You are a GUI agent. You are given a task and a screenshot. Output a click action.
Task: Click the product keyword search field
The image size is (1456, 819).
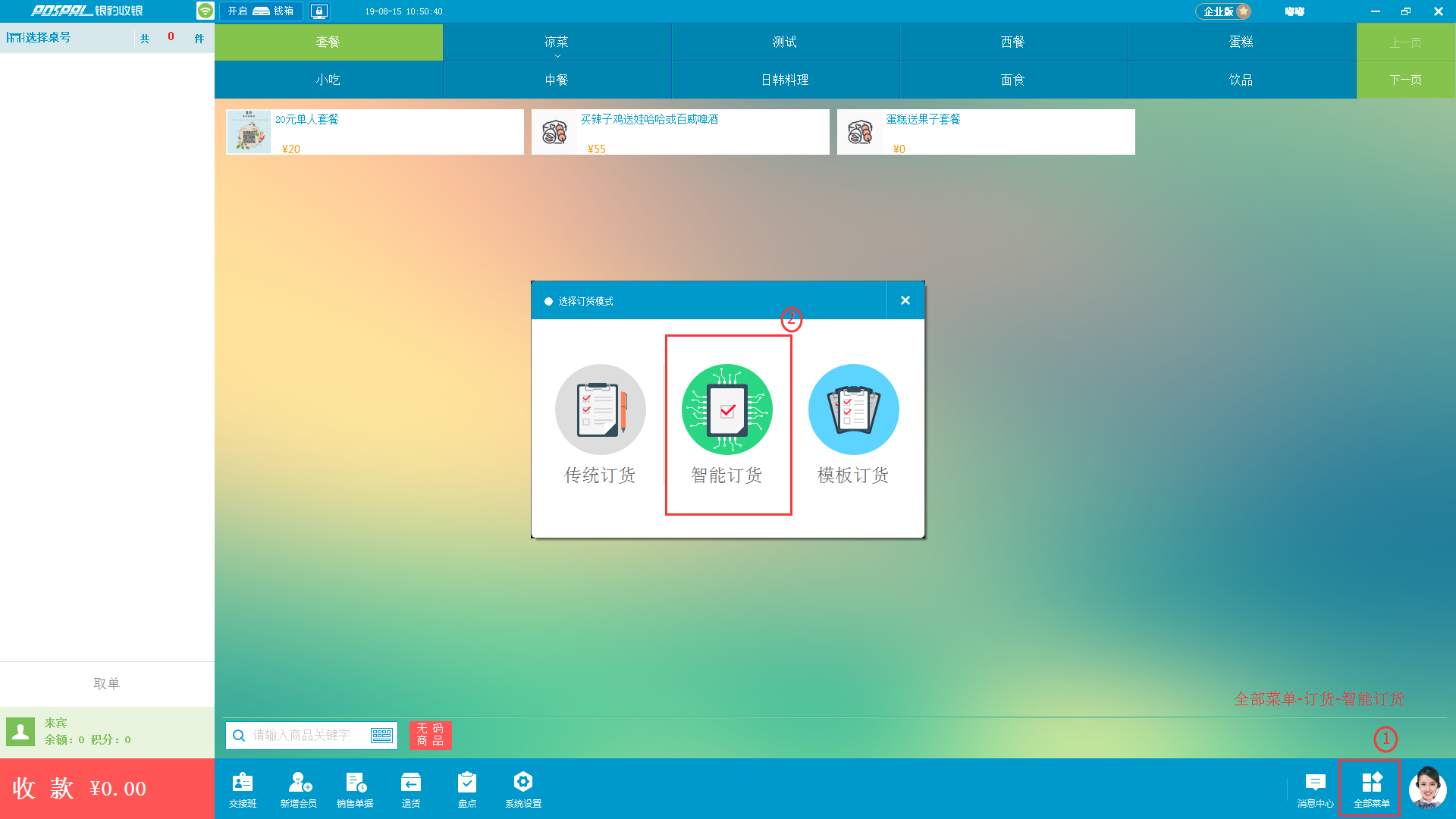pos(302,735)
